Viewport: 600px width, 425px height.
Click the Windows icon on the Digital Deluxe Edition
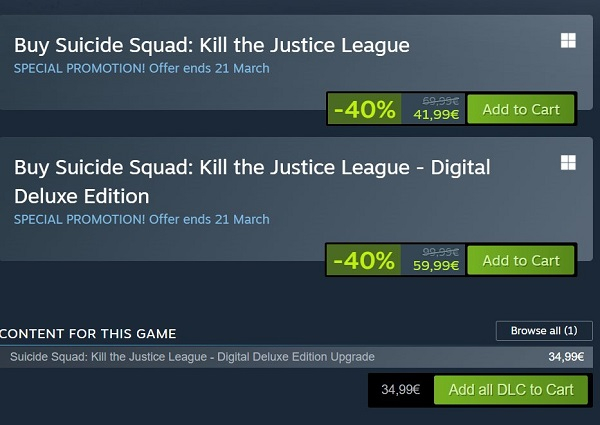567,162
